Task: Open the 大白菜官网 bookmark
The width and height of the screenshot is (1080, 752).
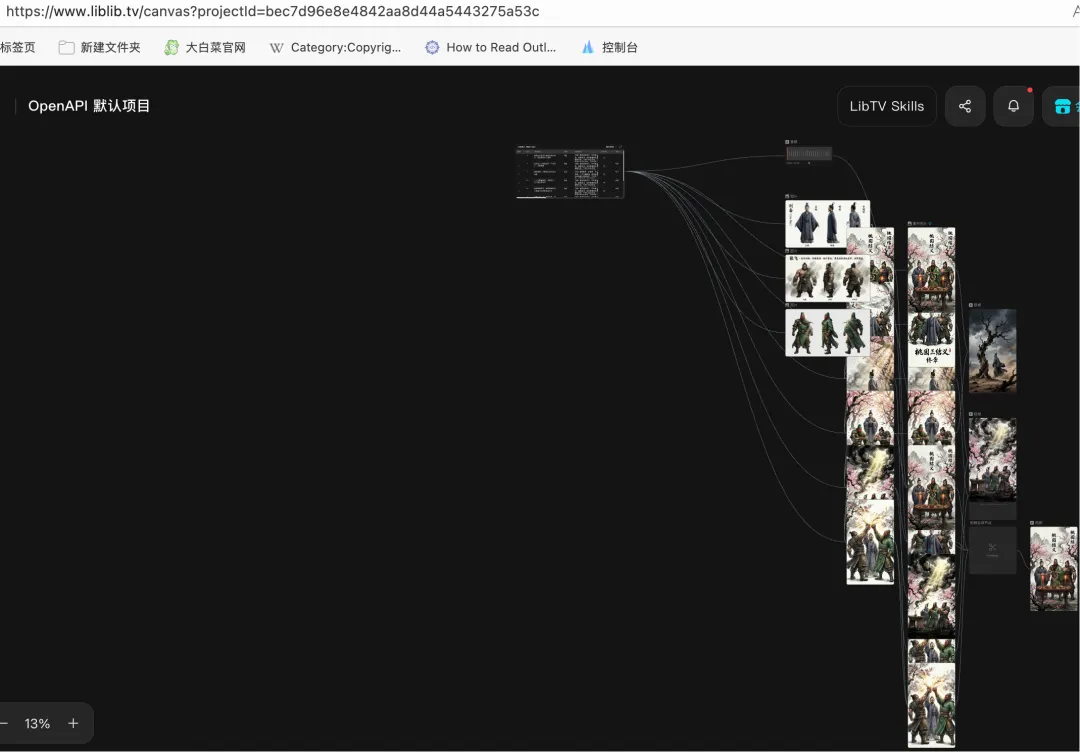Action: coord(205,48)
